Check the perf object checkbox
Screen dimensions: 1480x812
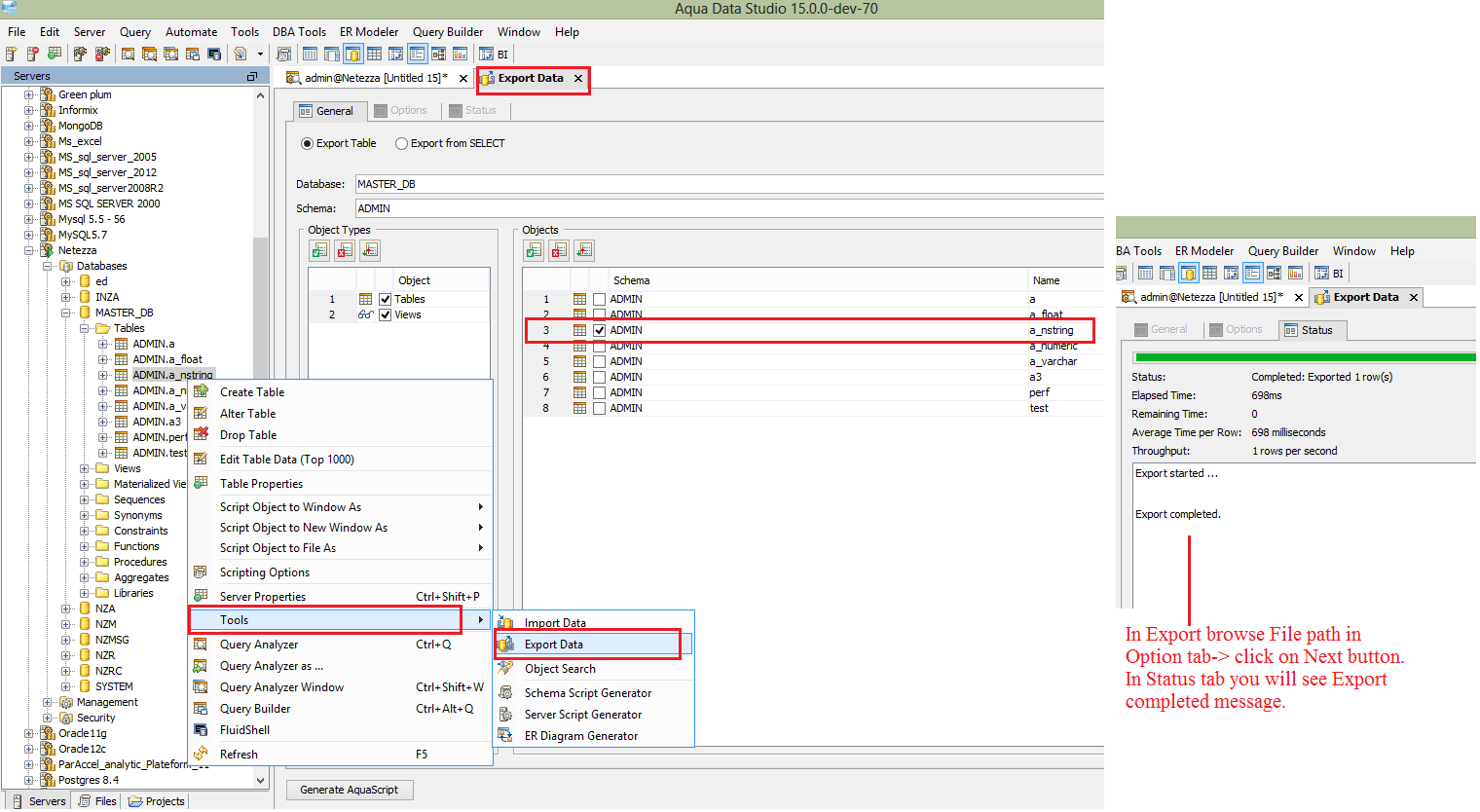click(x=600, y=392)
